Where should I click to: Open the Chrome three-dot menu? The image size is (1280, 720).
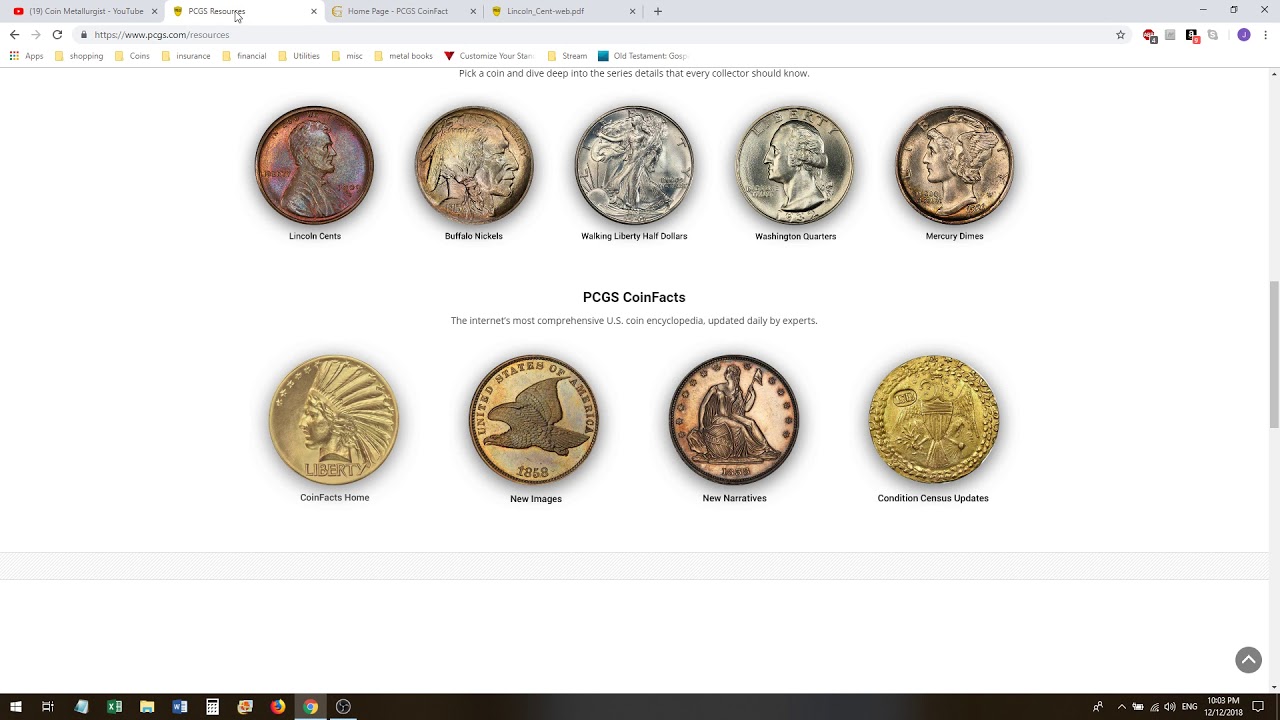coord(1266,35)
